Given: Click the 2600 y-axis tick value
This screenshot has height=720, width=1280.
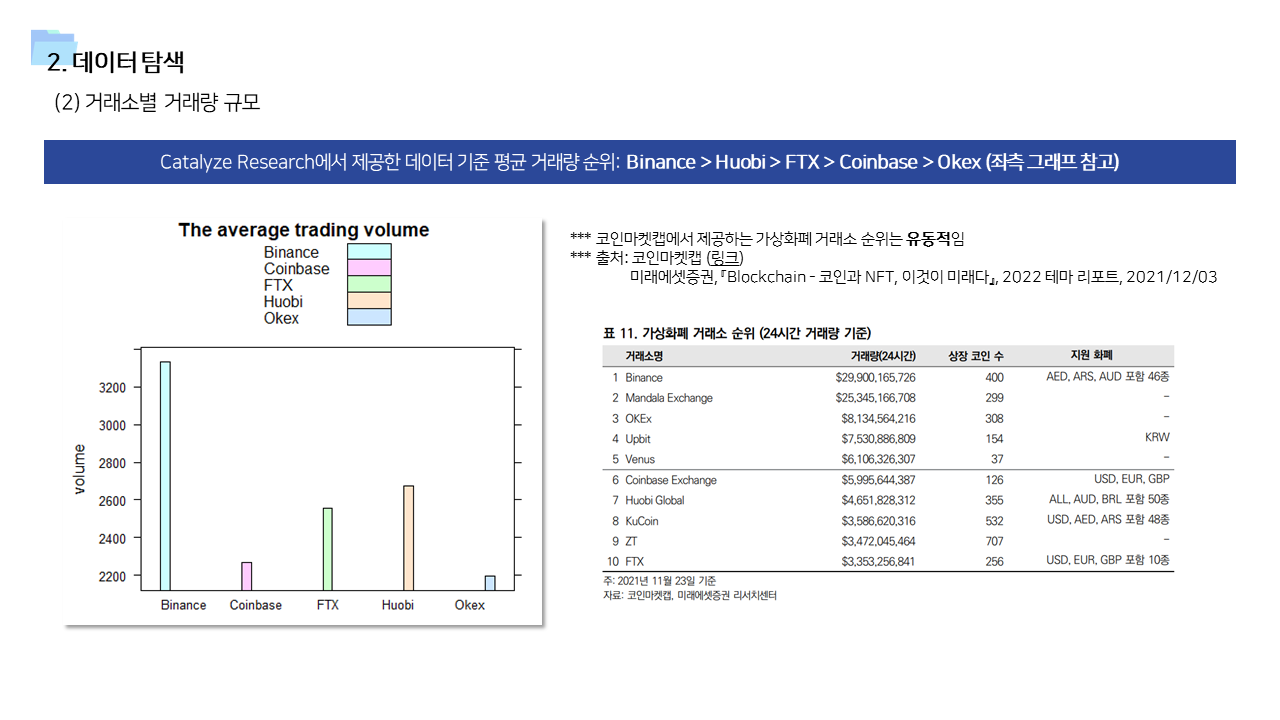Looking at the screenshot, I should pos(110,501).
